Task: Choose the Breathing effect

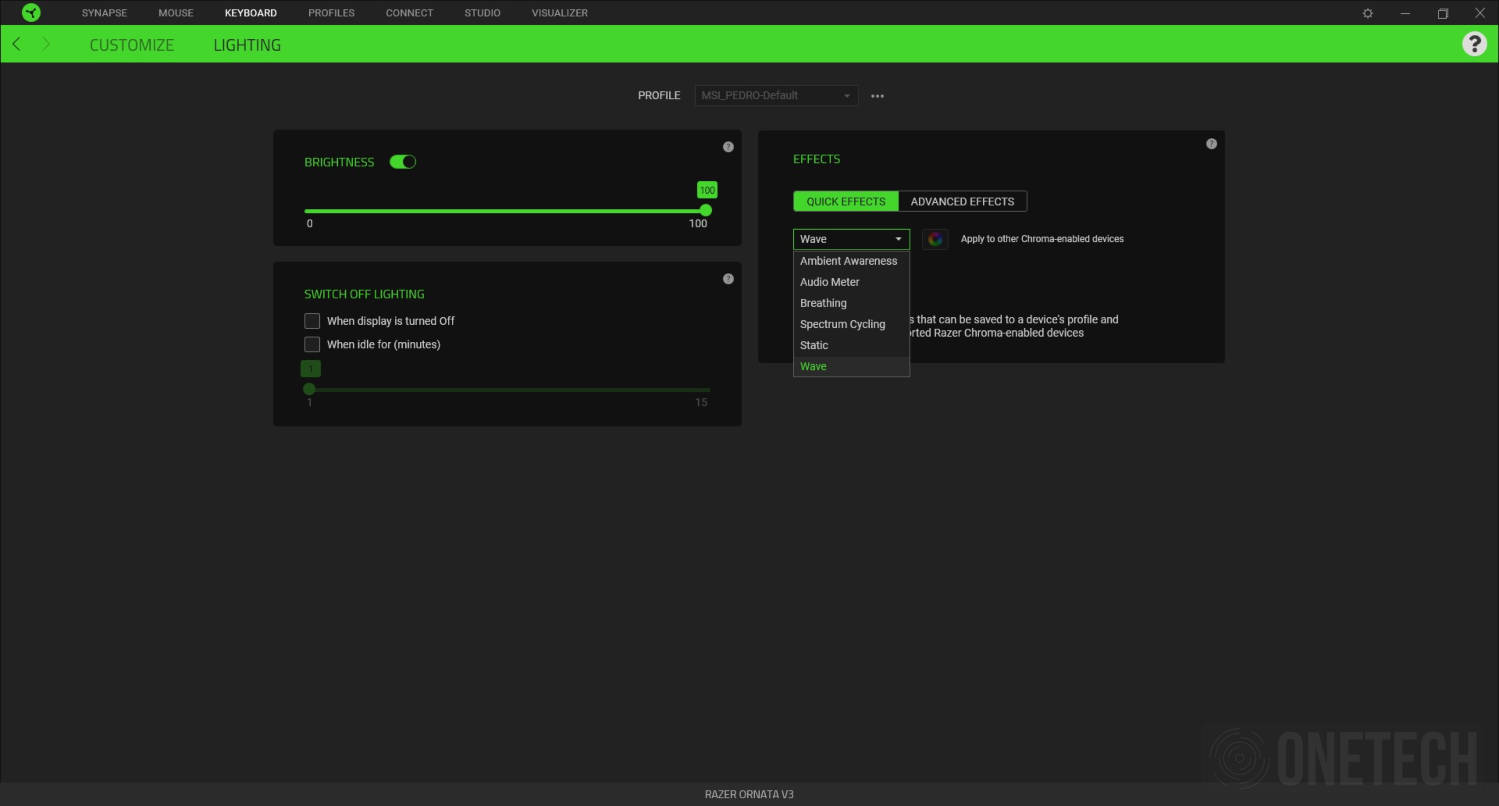Action: coord(851,303)
